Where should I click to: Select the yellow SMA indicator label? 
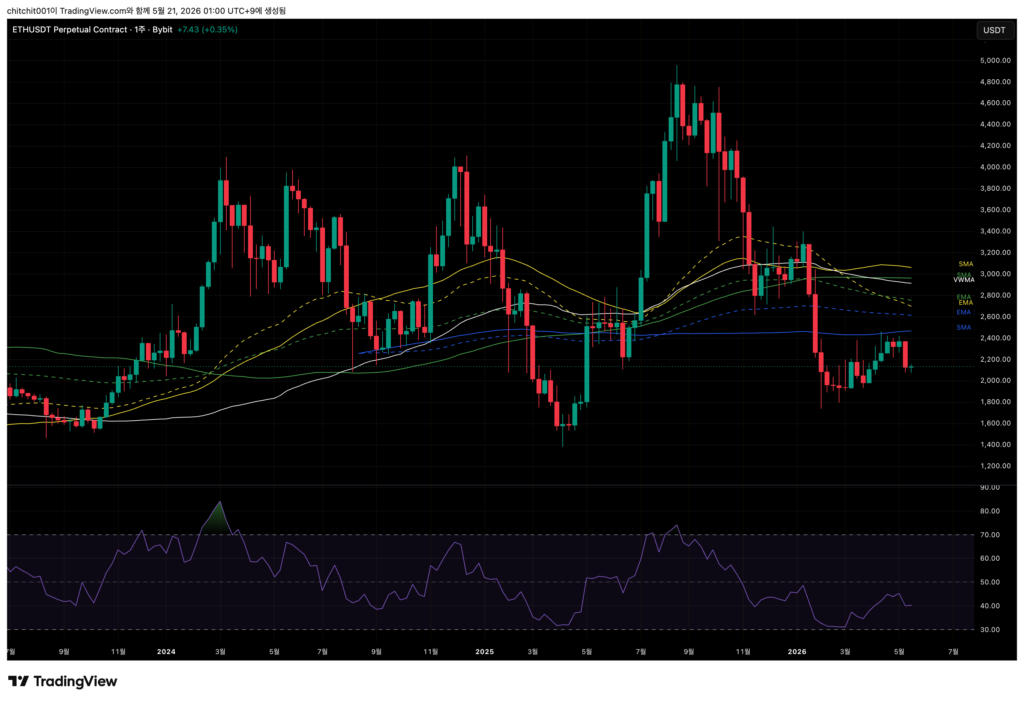click(965, 264)
